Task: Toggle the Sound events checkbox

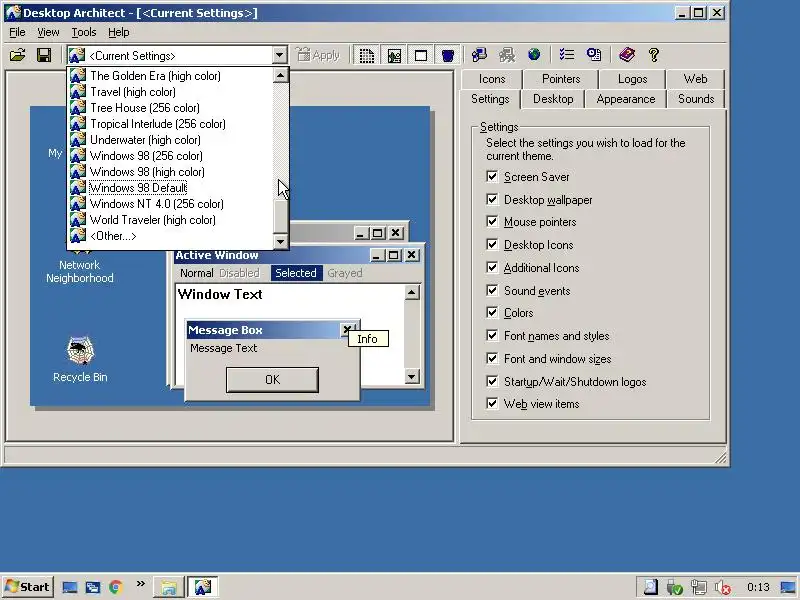Action: click(x=492, y=290)
